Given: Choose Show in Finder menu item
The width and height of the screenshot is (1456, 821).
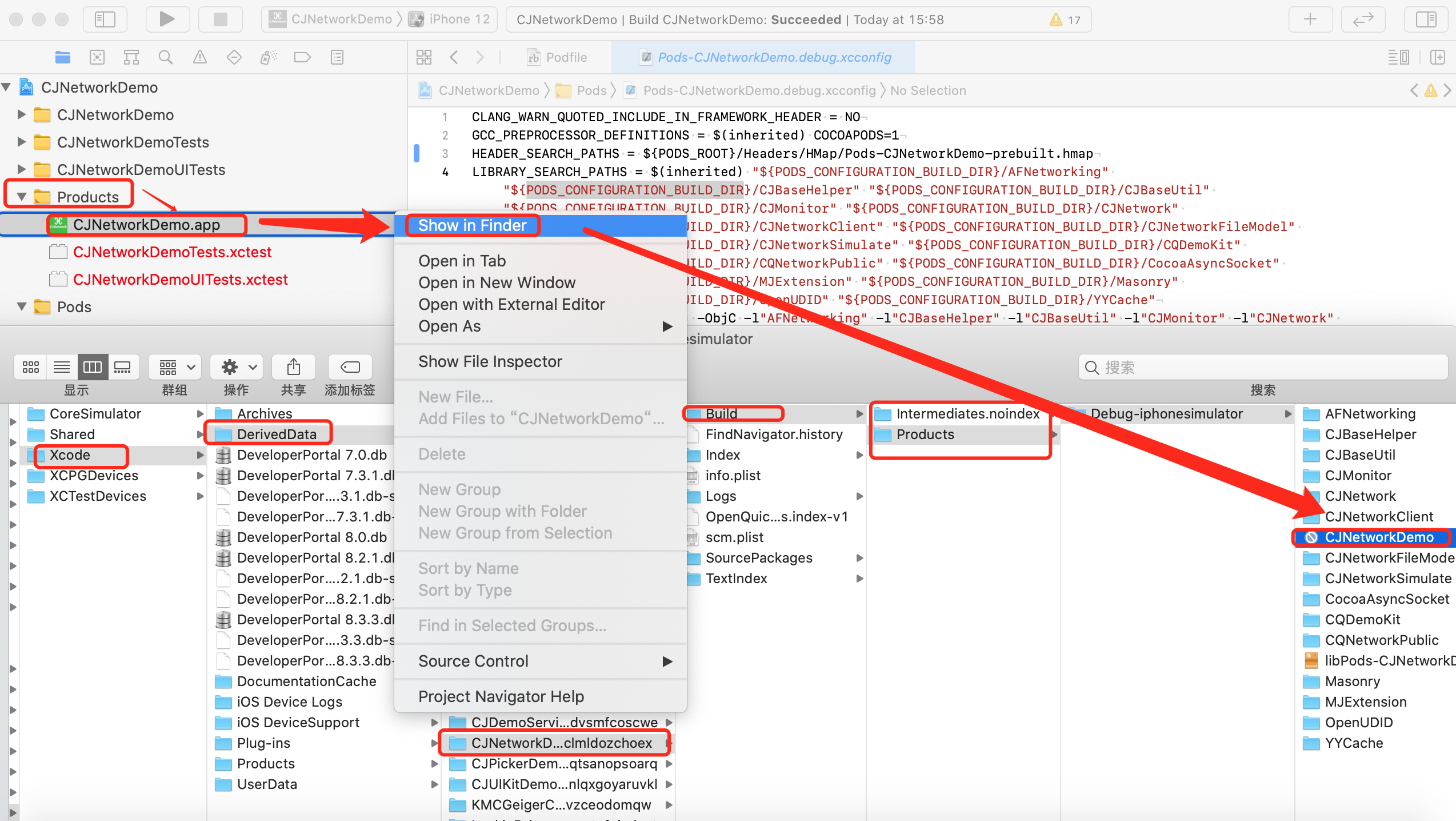Looking at the screenshot, I should coord(541,225).
